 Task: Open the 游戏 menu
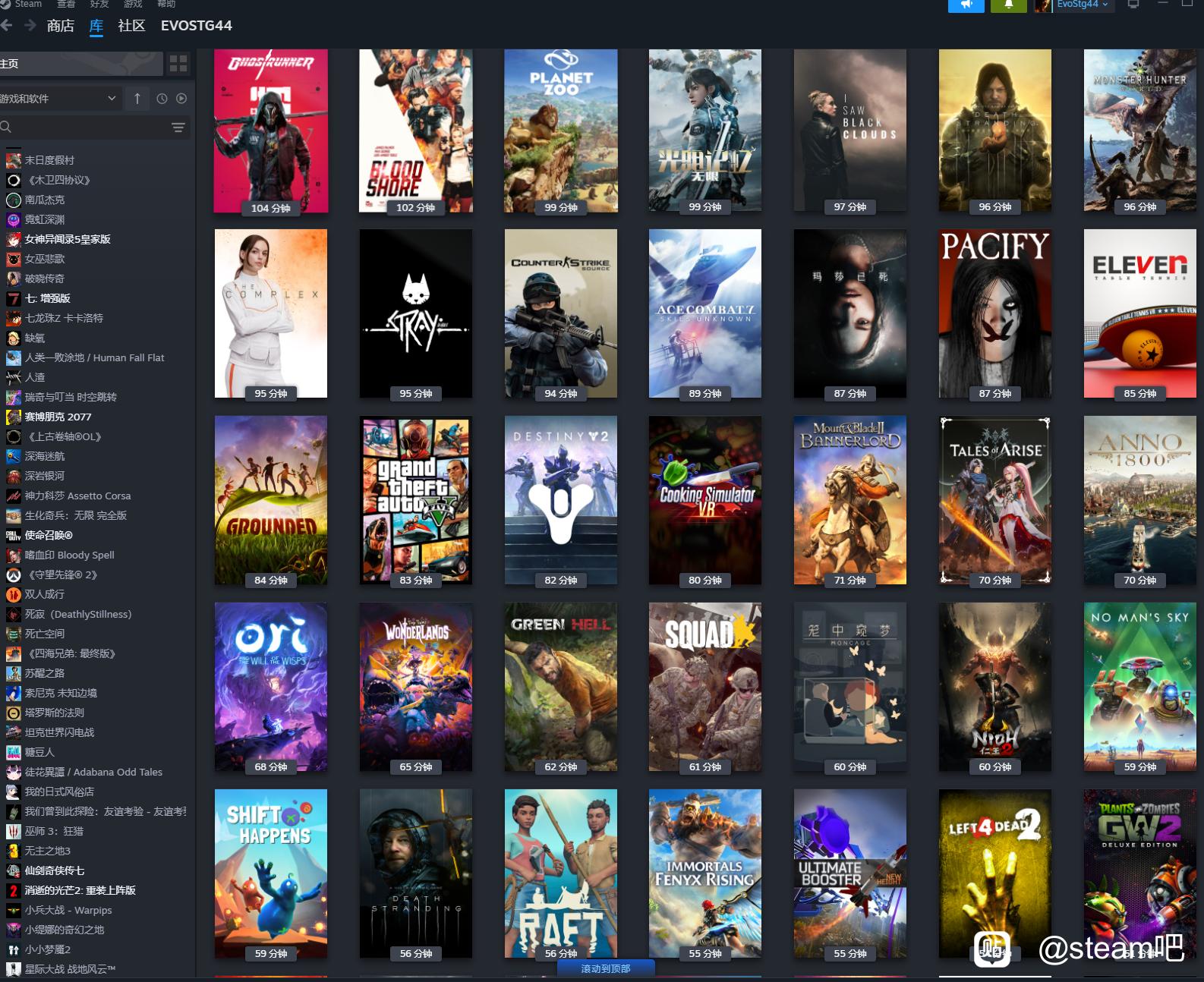pos(133,4)
